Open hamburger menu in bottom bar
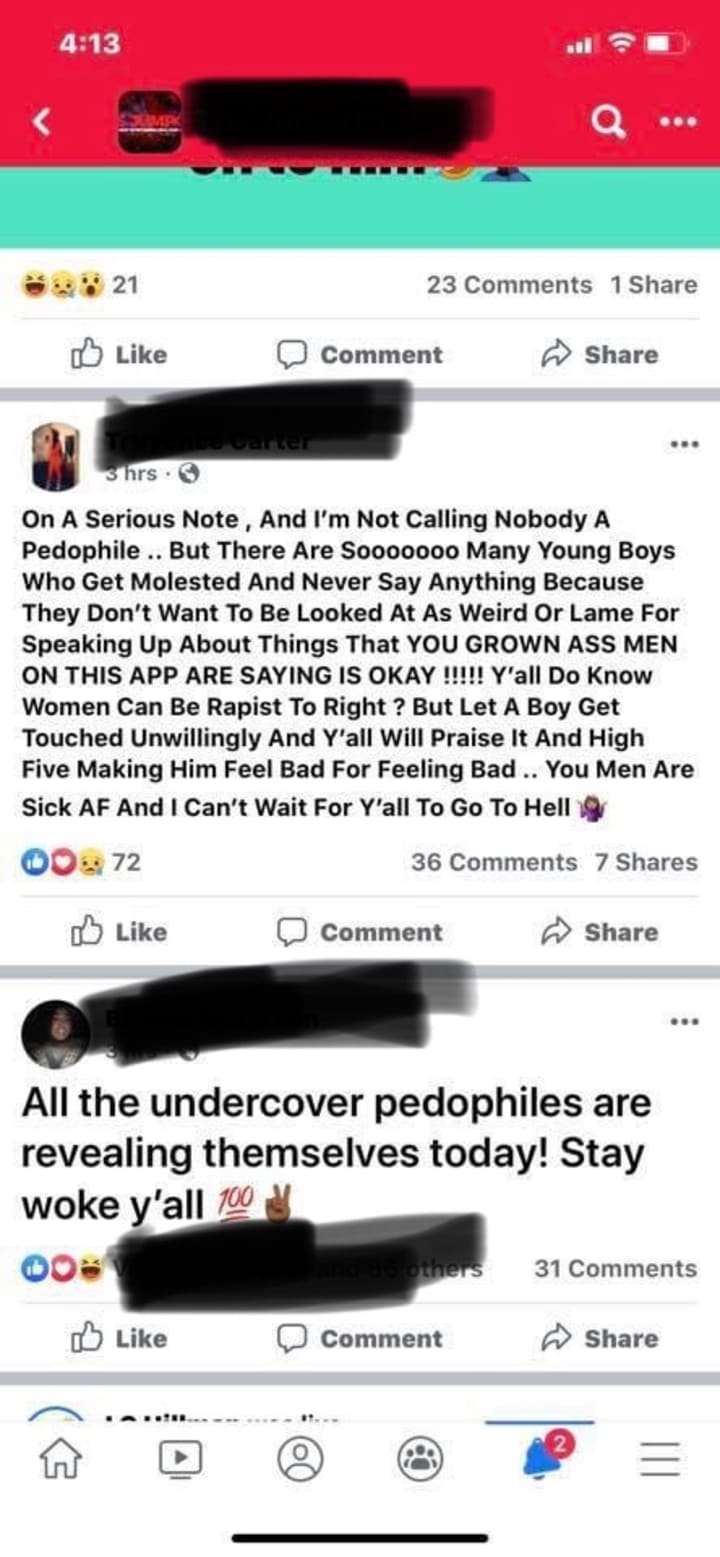 coord(659,1461)
